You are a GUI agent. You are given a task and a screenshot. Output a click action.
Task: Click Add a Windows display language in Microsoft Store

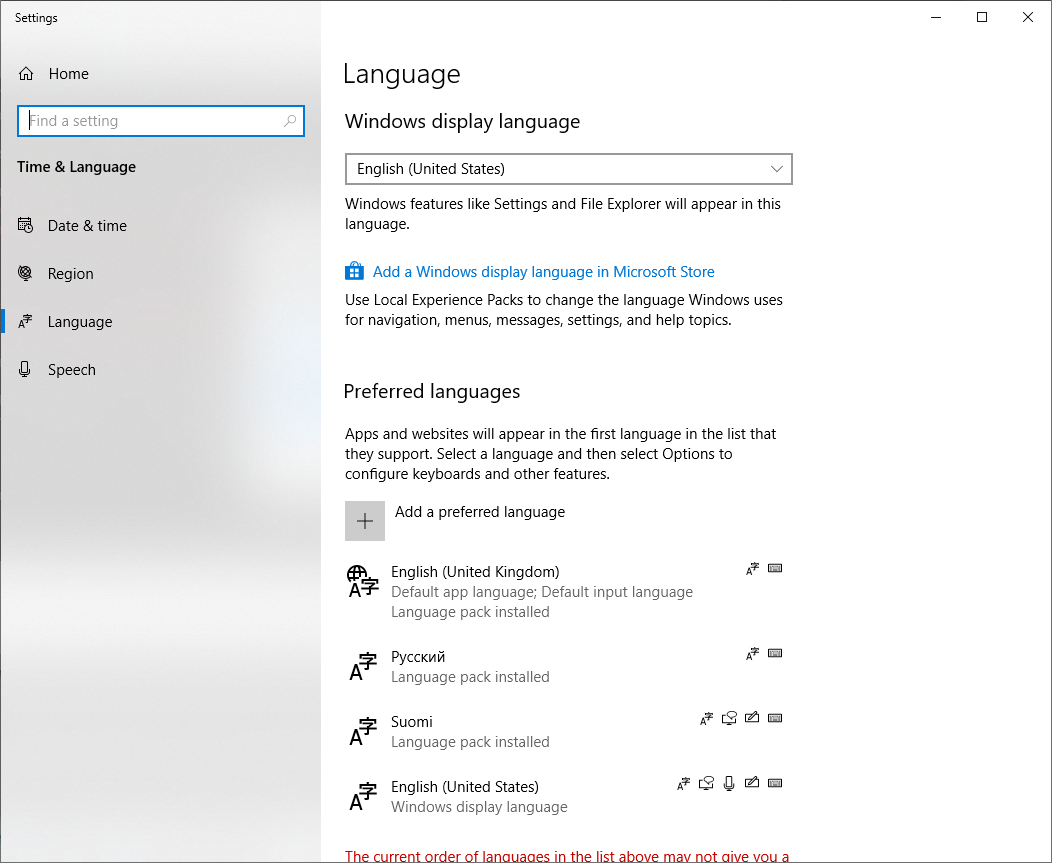click(x=543, y=271)
